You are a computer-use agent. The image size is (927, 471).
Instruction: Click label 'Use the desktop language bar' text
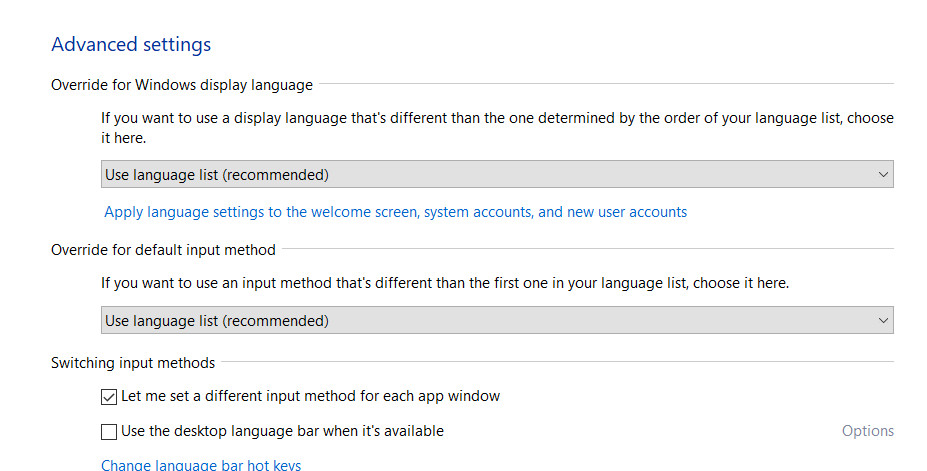tap(282, 431)
